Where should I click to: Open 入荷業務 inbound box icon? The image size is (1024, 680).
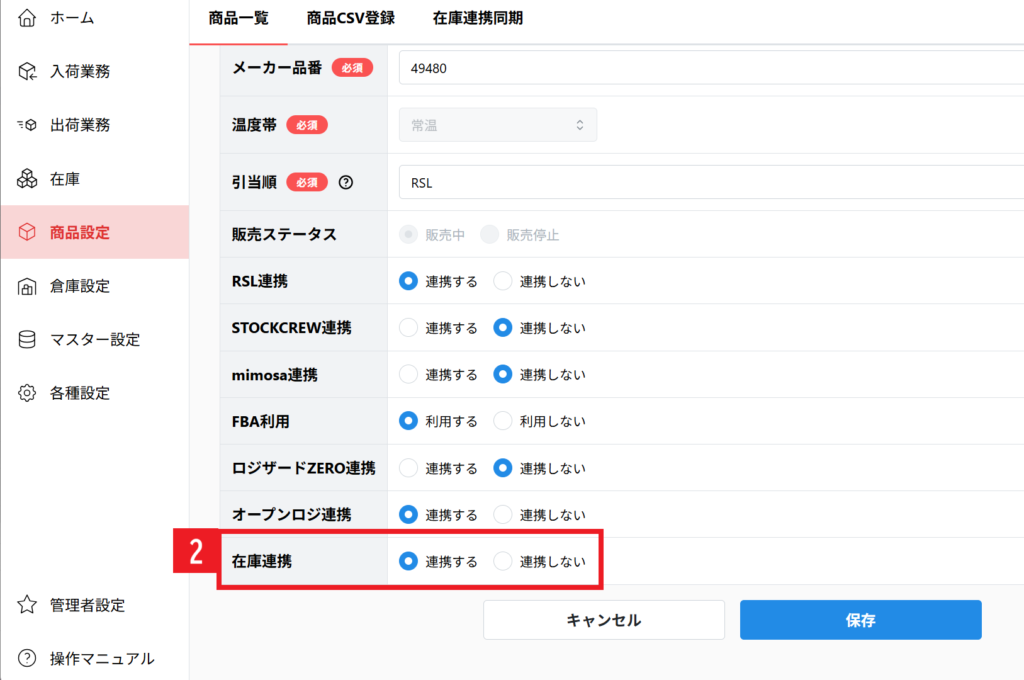pos(27,71)
